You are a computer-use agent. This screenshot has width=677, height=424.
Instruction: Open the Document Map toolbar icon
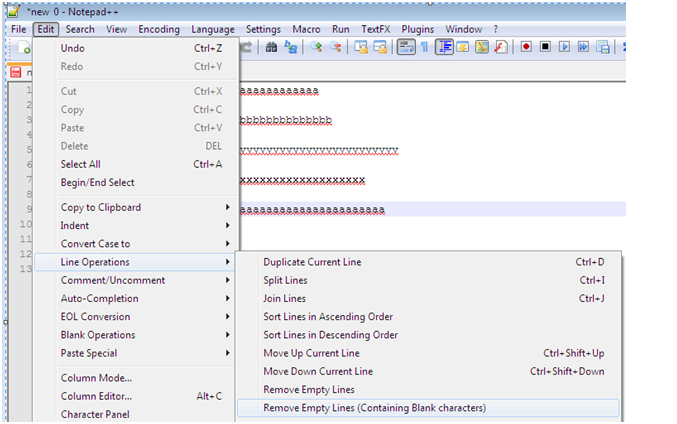[x=481, y=47]
